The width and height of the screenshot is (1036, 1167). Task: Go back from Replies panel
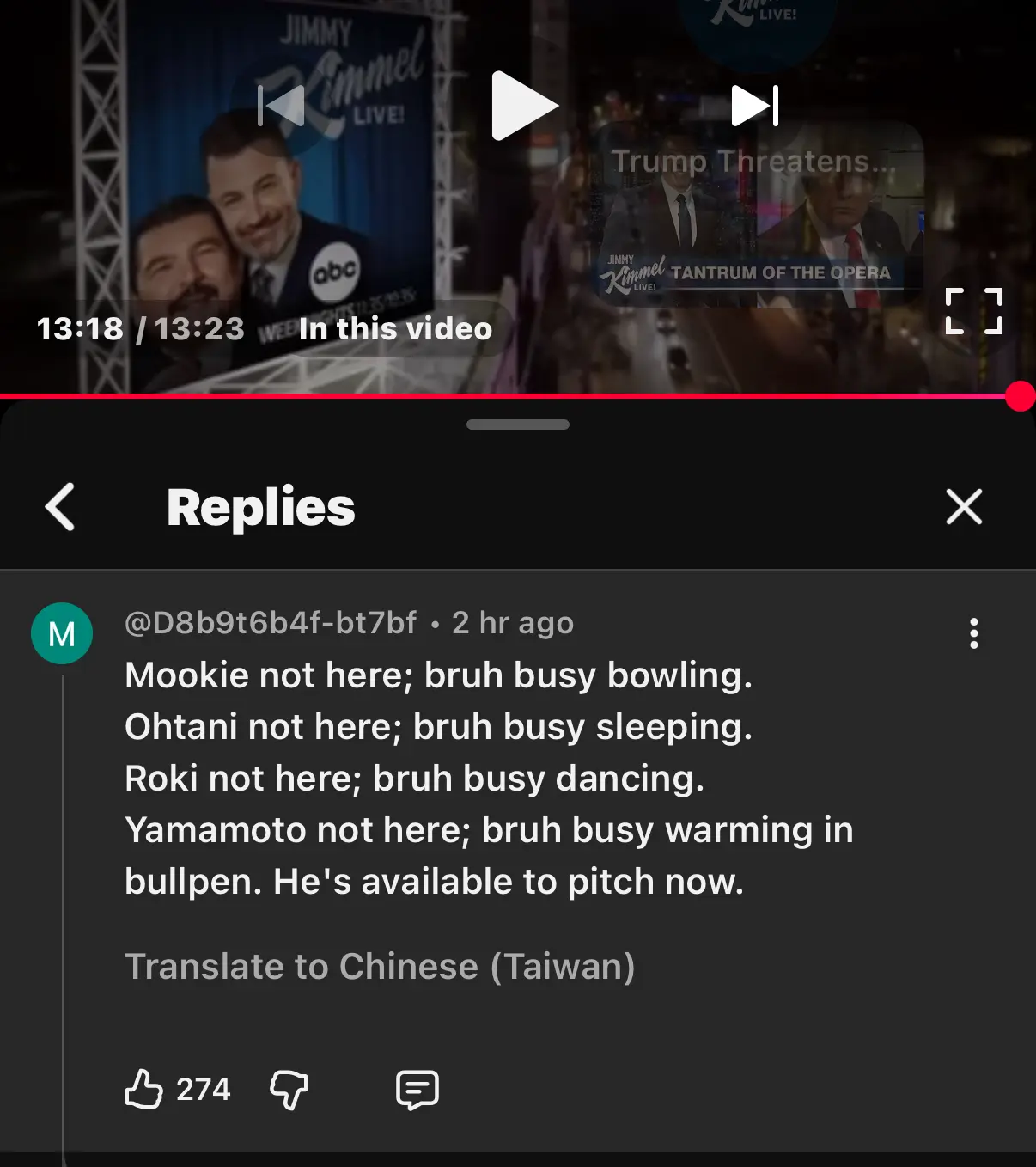pyautogui.click(x=60, y=507)
